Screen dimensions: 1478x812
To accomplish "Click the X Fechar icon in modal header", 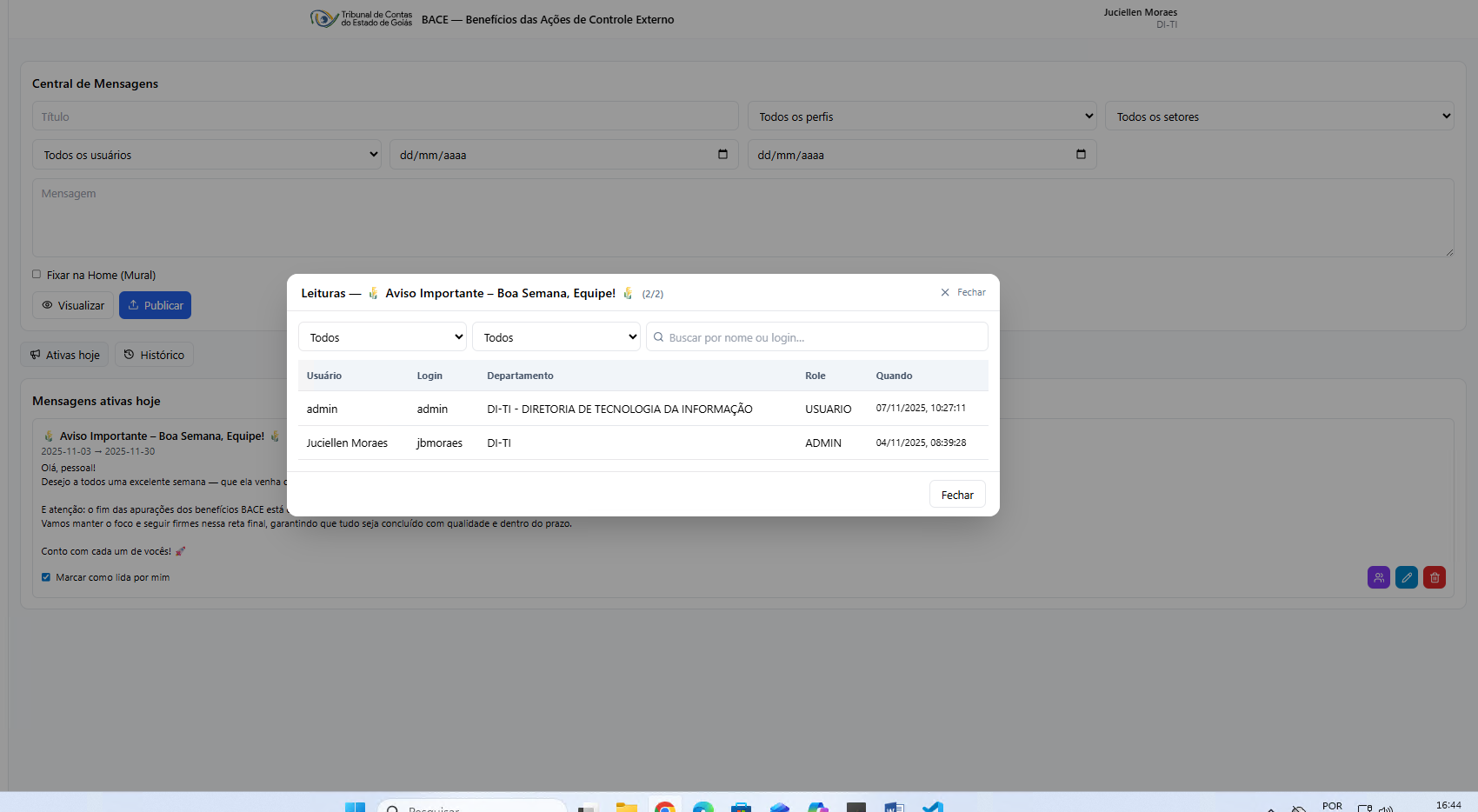I will tap(945, 293).
